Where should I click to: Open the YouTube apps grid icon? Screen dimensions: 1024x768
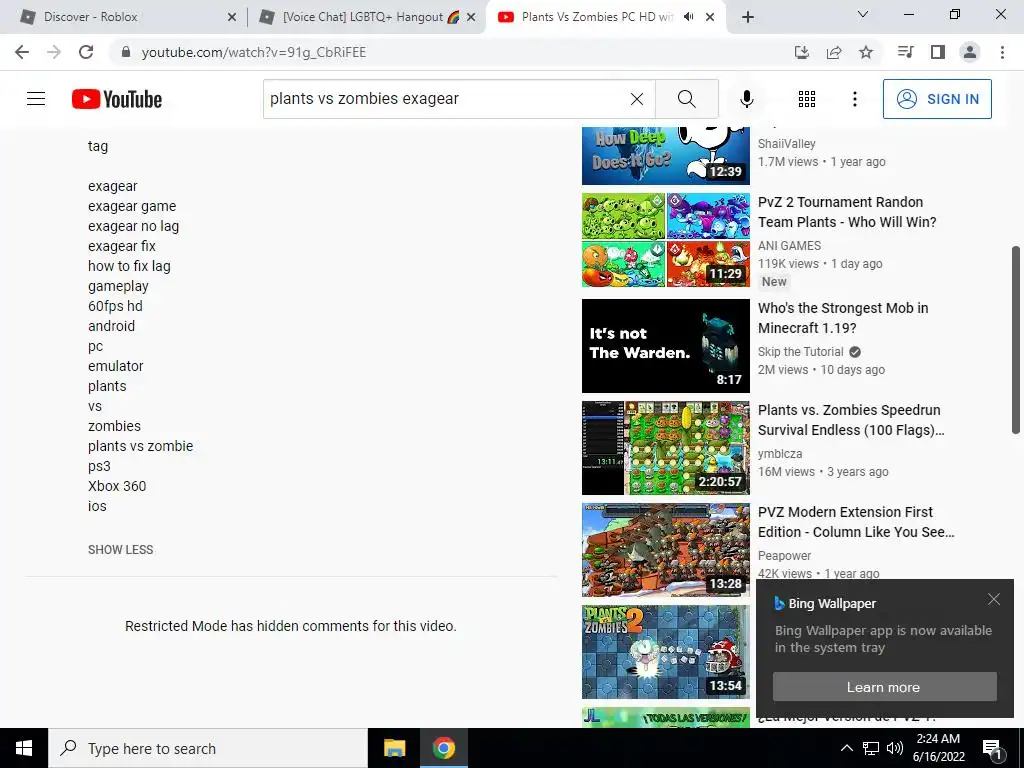[807, 99]
